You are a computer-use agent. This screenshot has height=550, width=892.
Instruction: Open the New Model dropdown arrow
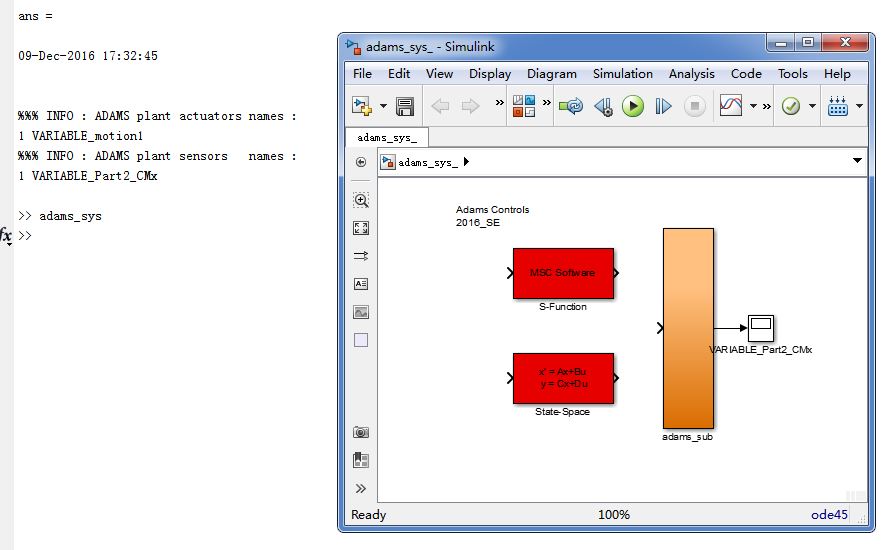click(383, 106)
